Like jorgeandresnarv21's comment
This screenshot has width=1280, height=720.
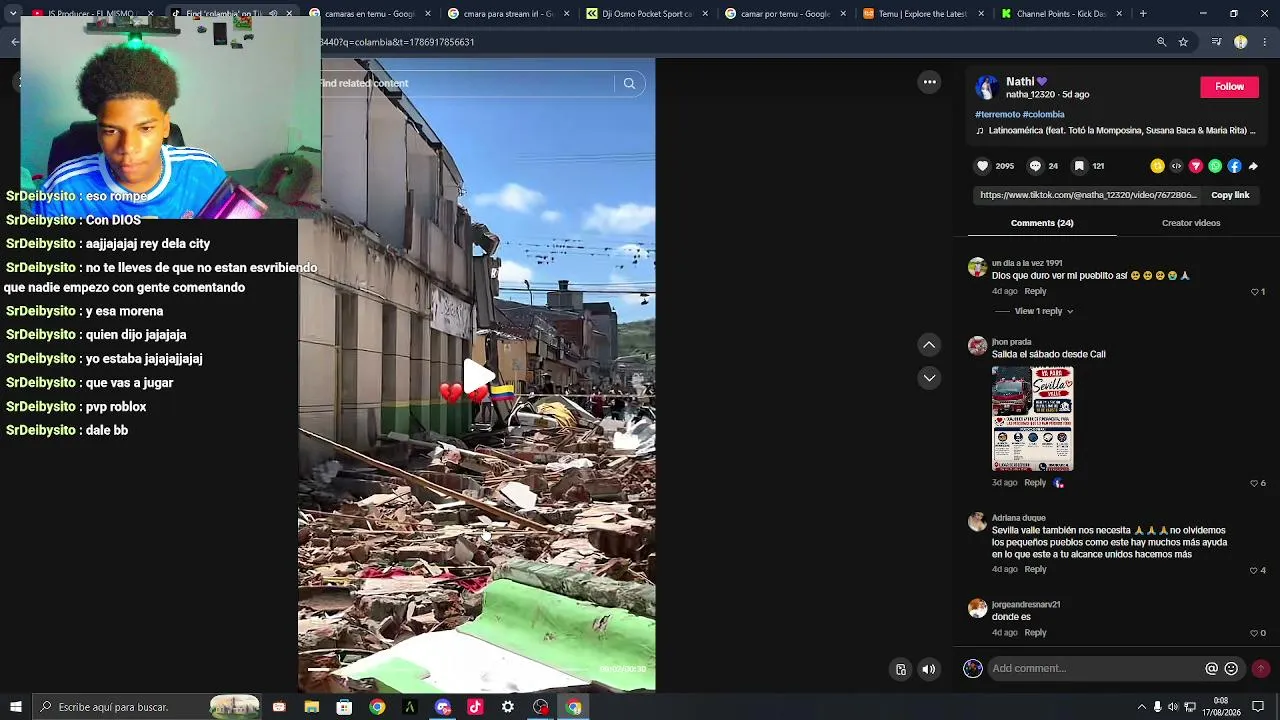(x=1255, y=633)
